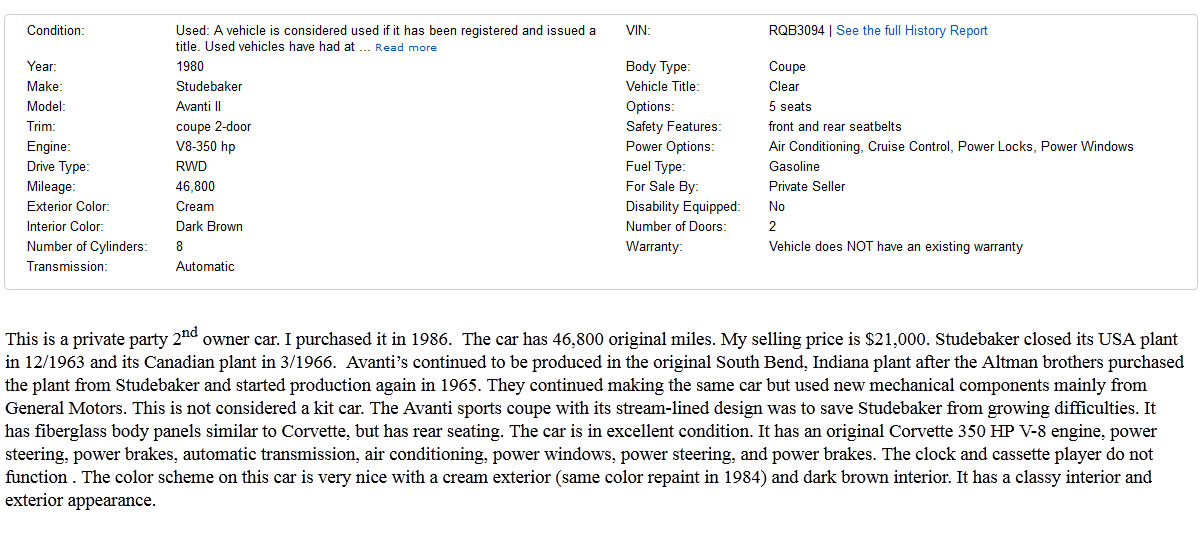1202x533 pixels.
Task: Select the Mileage value 46,800 in the table
Action: pyautogui.click(x=195, y=187)
